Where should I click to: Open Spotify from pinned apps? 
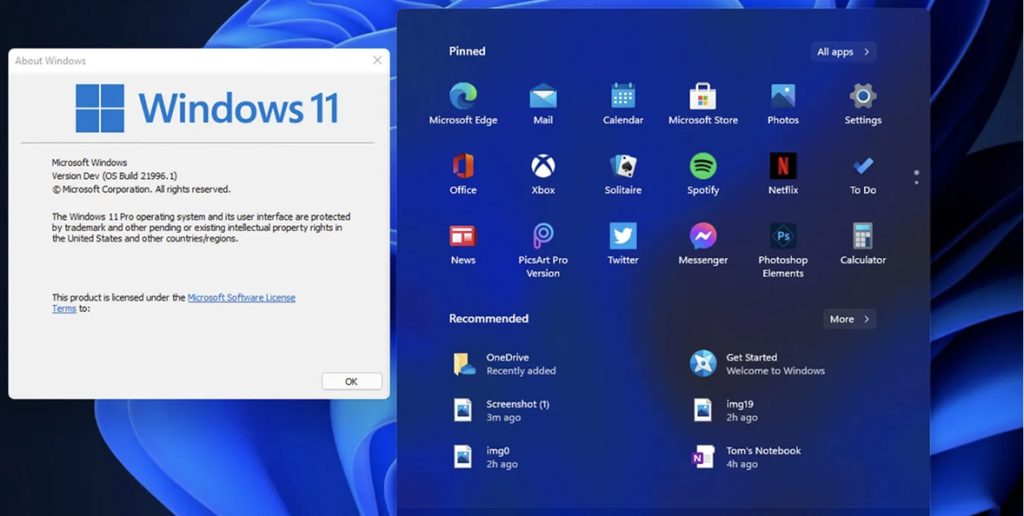(x=703, y=173)
